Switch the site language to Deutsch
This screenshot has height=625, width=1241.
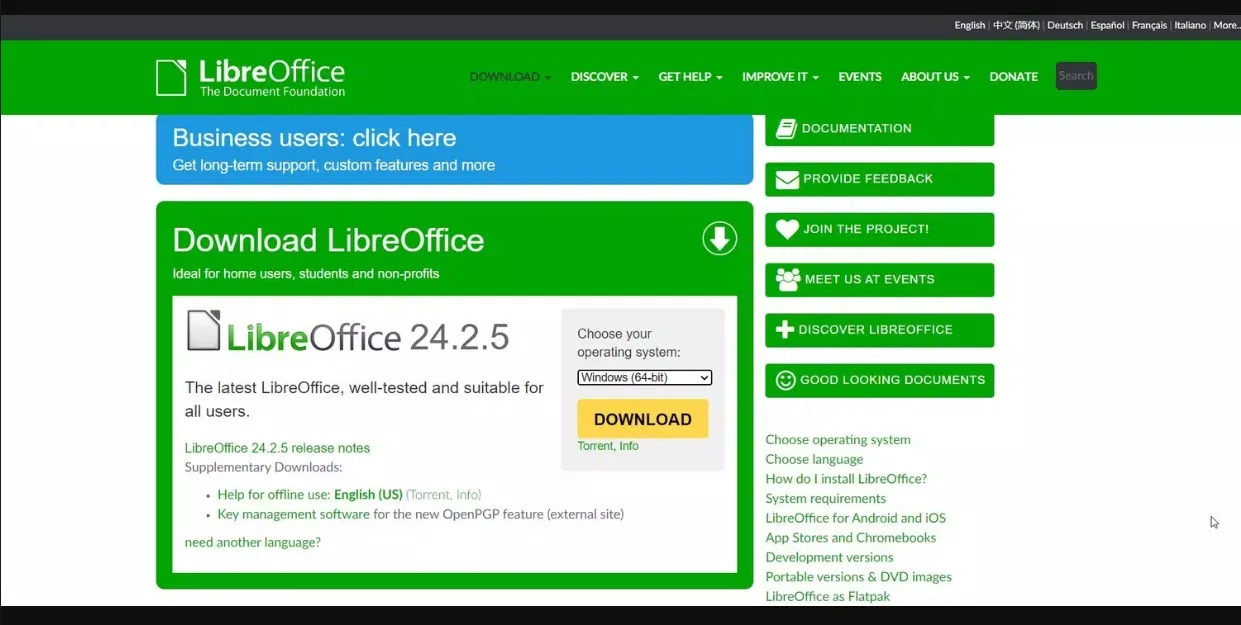click(1064, 25)
